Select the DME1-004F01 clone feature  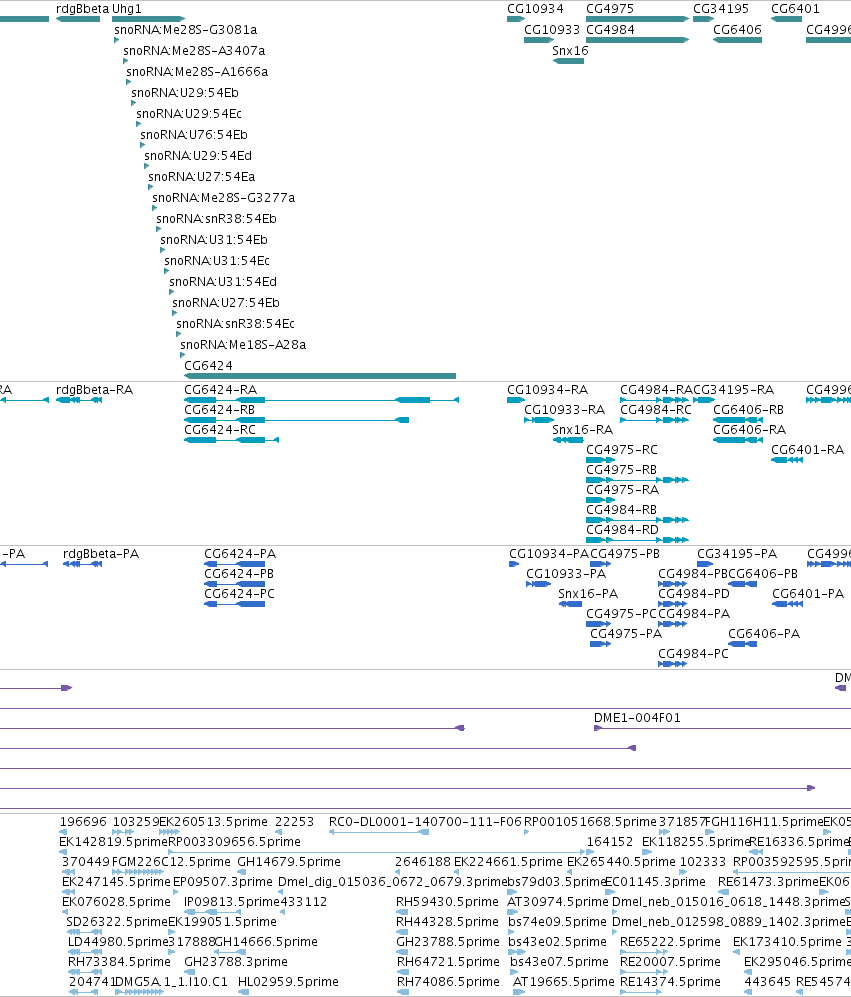723,728
